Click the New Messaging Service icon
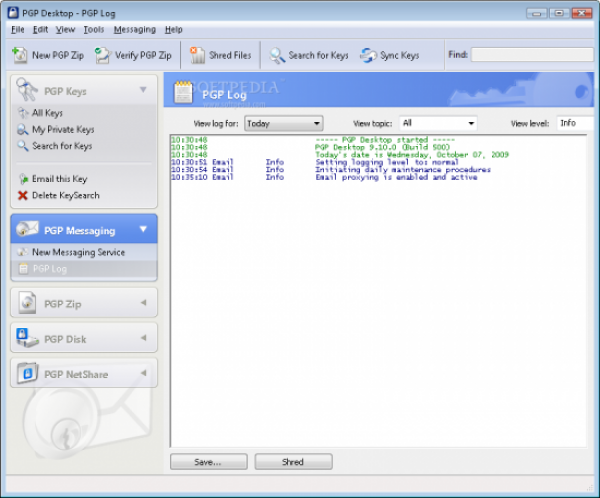Image resolution: width=600 pixels, height=498 pixels. pyautogui.click(x=23, y=252)
